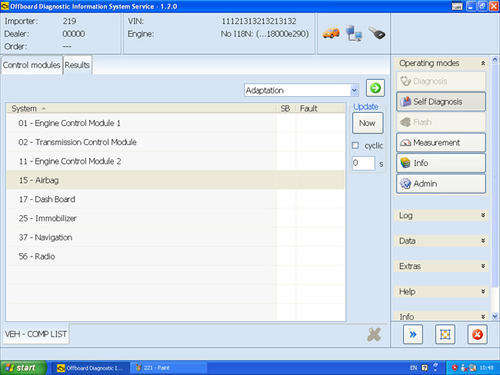Screen dimensions: 500x375
Task: Switch to the Results tab
Action: (x=77, y=65)
